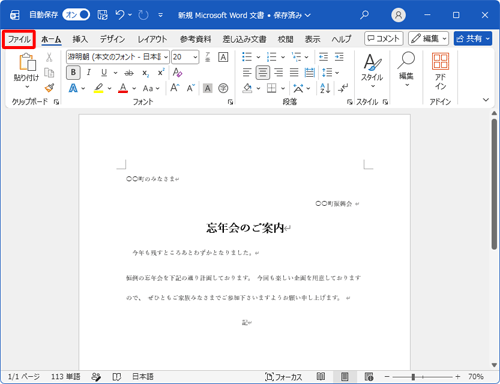Increase indent icon
500x384 pixels.
[339, 57]
